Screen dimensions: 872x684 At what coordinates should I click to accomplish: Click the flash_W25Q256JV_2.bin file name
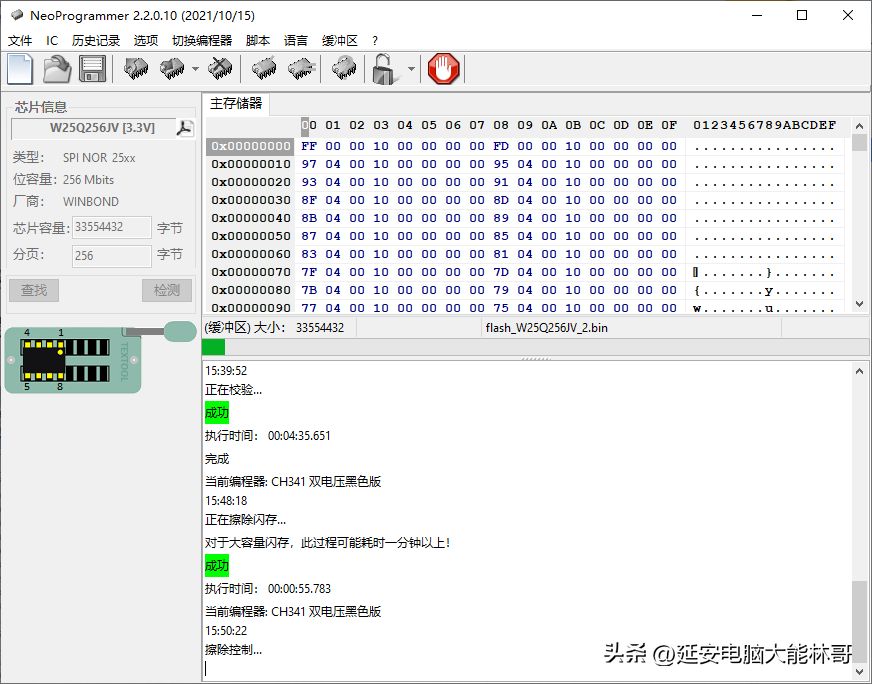[x=546, y=328]
